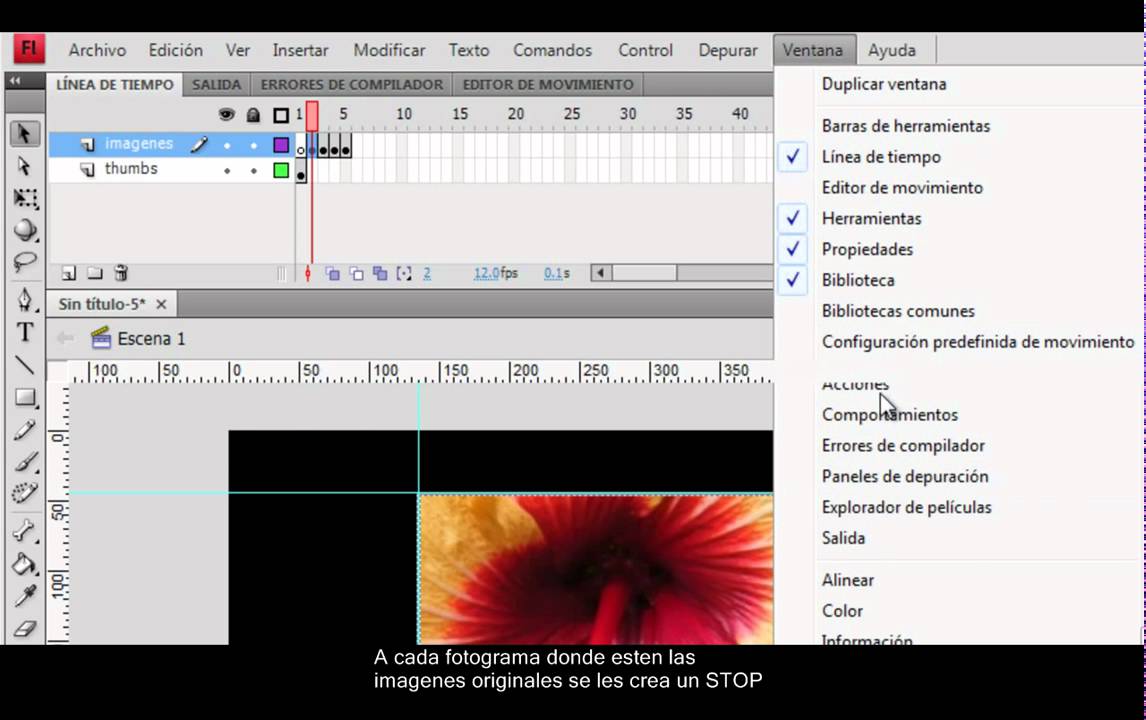Click the Escena 1 clapperboard icon
The width and height of the screenshot is (1146, 720).
click(101, 338)
